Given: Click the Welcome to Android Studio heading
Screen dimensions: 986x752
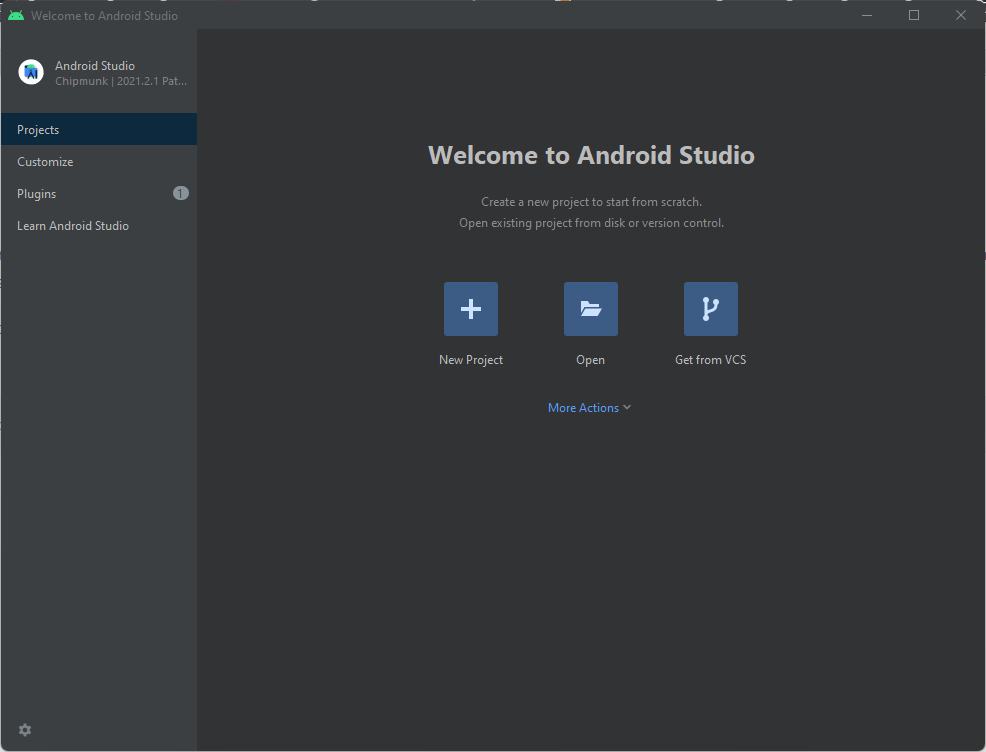Looking at the screenshot, I should (591, 155).
